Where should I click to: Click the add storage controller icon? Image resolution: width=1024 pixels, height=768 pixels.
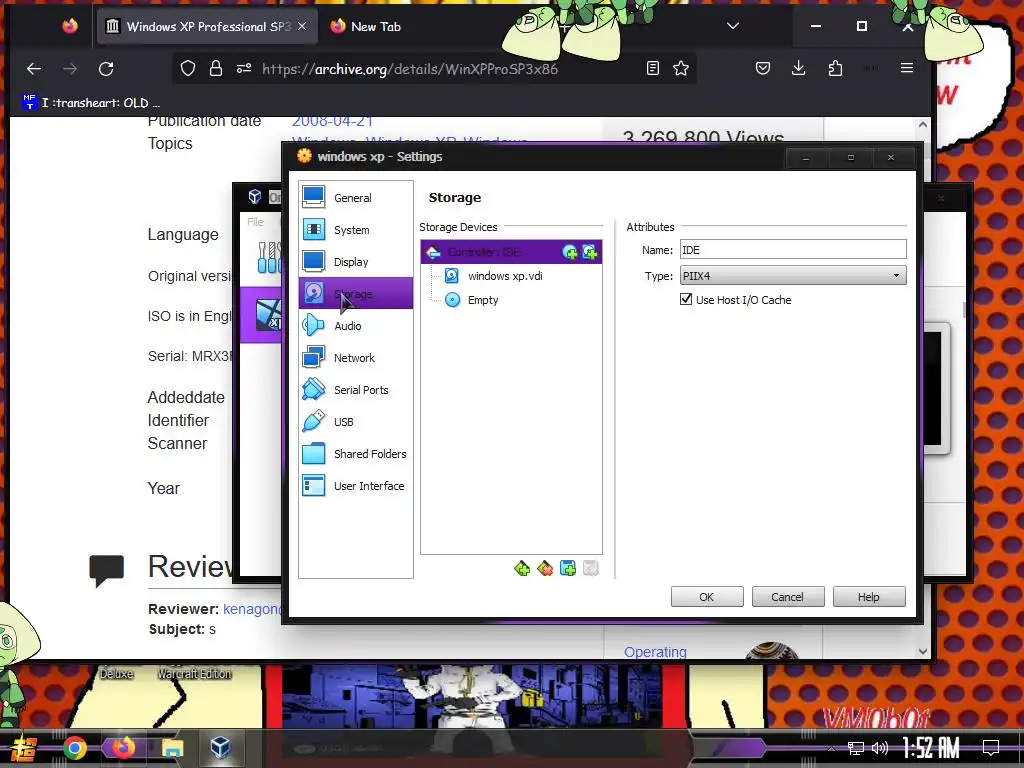522,569
